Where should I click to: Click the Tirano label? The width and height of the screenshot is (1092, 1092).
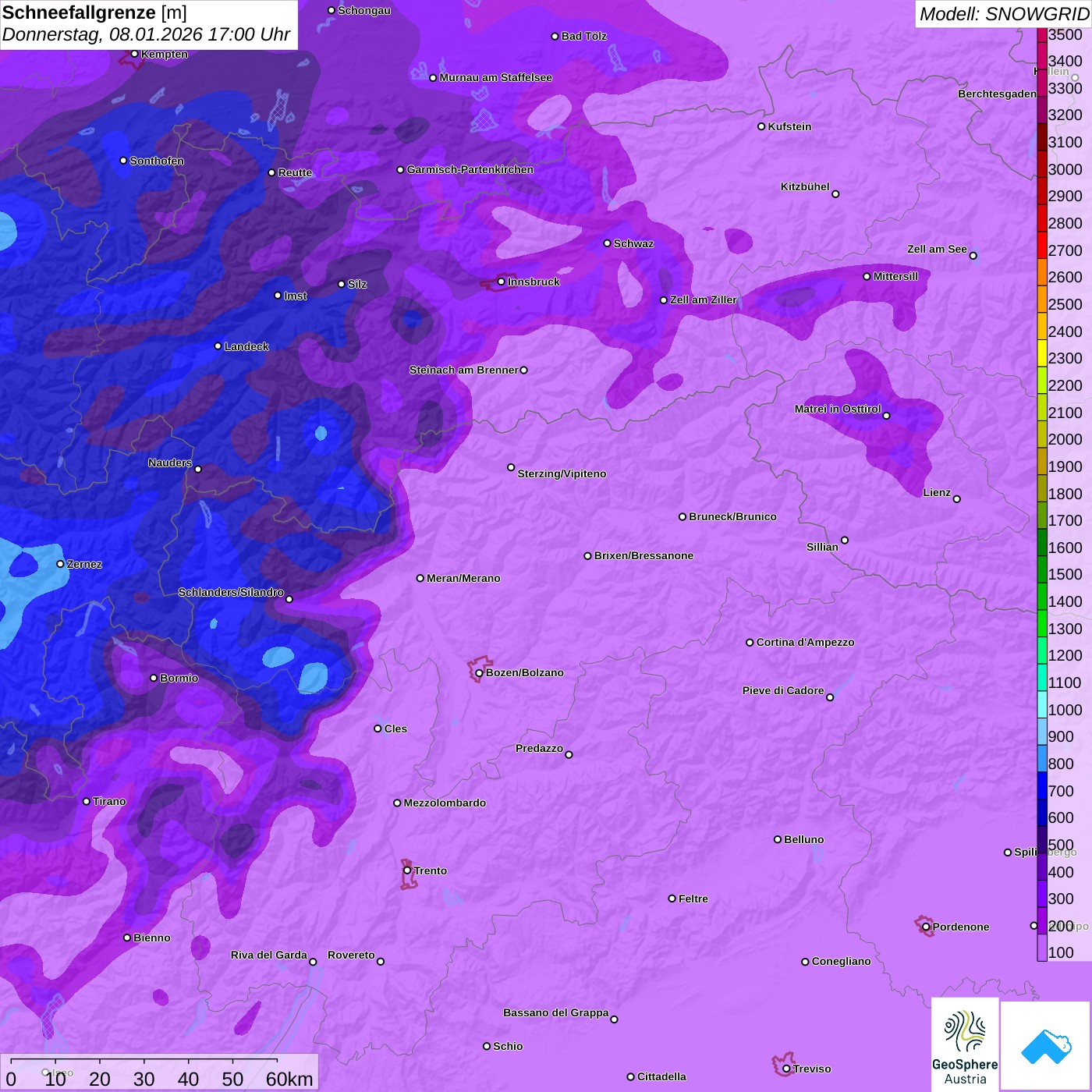(x=109, y=801)
